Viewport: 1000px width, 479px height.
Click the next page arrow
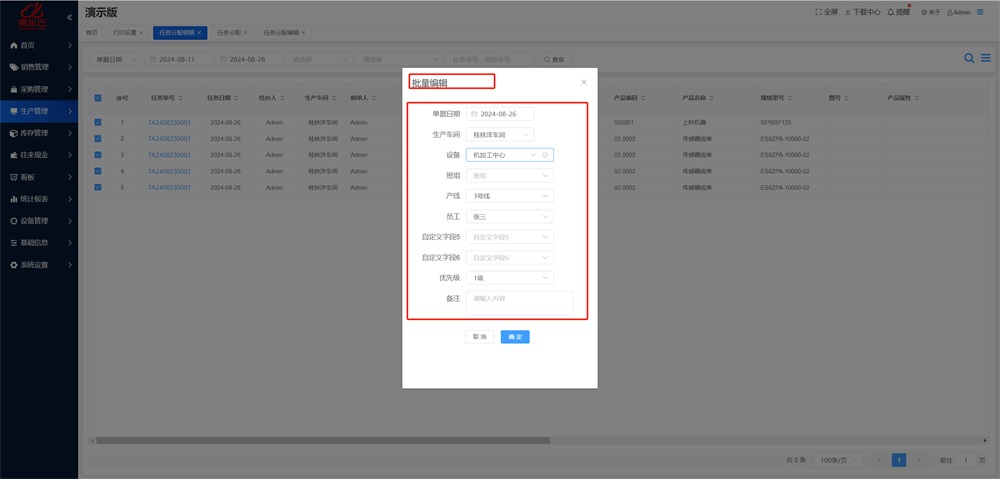[918, 460]
